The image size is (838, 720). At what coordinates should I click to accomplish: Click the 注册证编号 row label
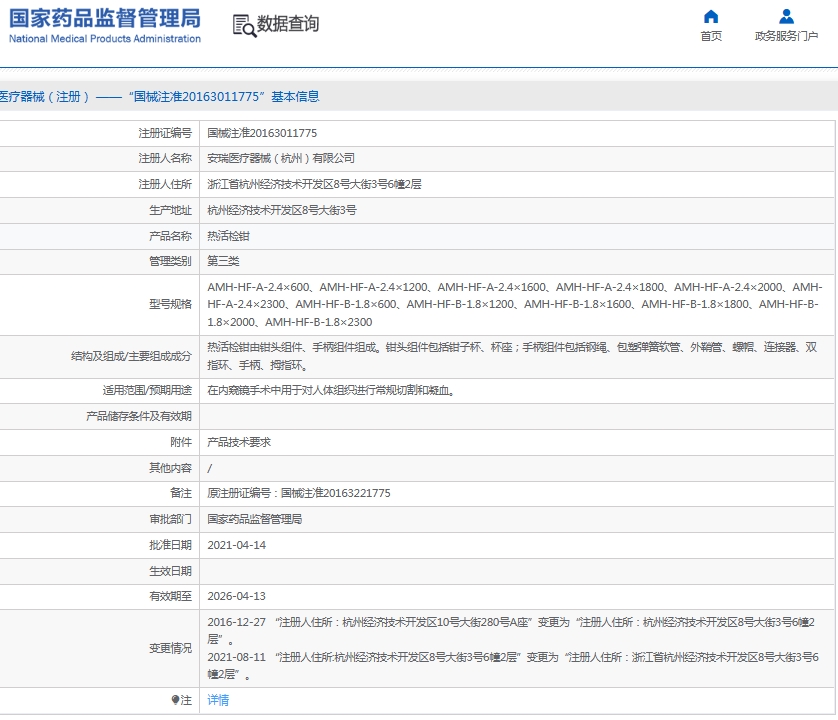(165, 133)
